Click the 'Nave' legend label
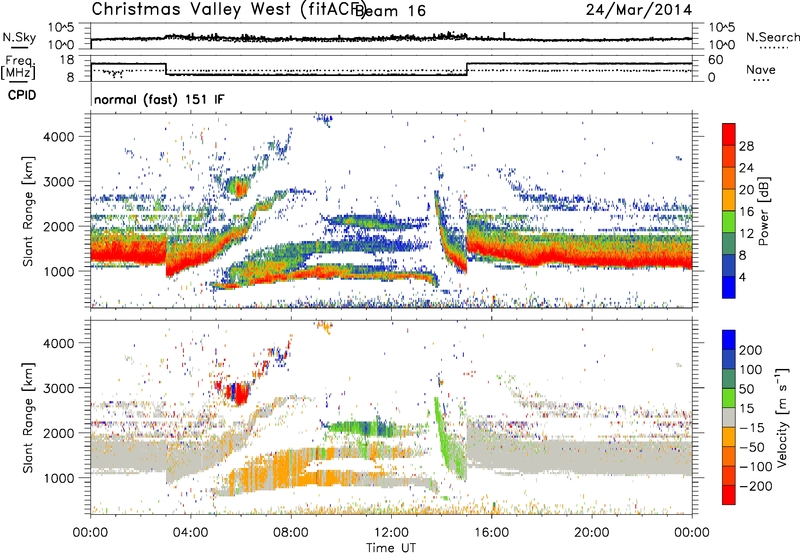800x554 pixels. (761, 70)
